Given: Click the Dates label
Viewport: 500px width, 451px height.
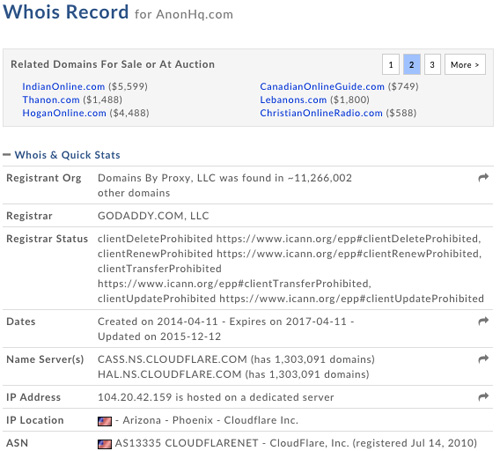Looking at the screenshot, I should [x=21, y=321].
